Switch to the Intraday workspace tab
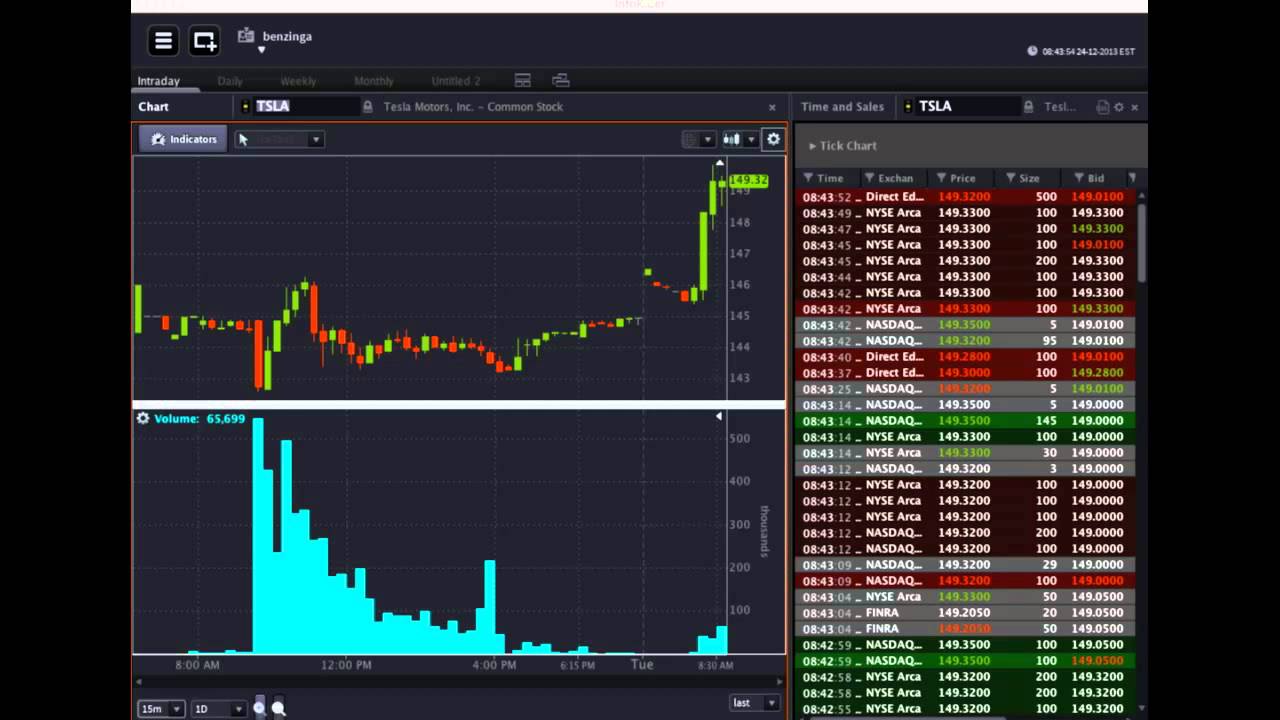 coord(159,81)
